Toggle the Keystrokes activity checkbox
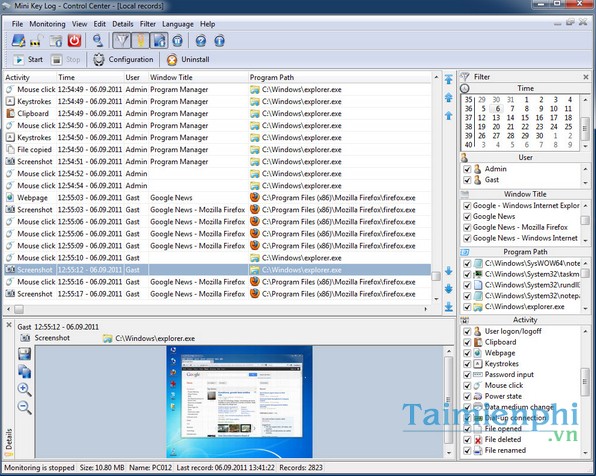This screenshot has height=476, width=596. click(467, 364)
